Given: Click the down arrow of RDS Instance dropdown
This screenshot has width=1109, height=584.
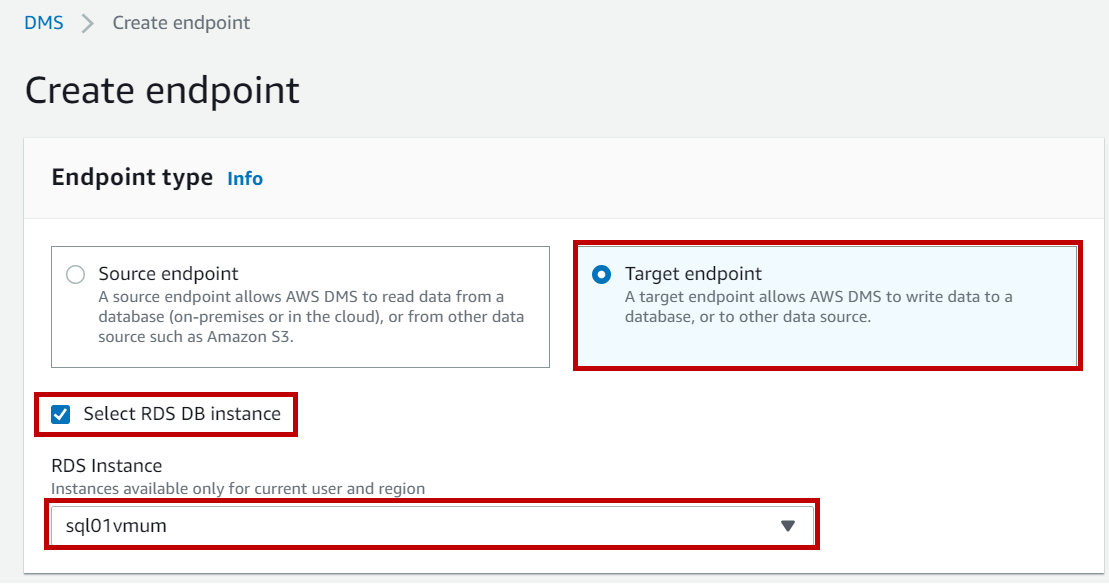Looking at the screenshot, I should 787,526.
